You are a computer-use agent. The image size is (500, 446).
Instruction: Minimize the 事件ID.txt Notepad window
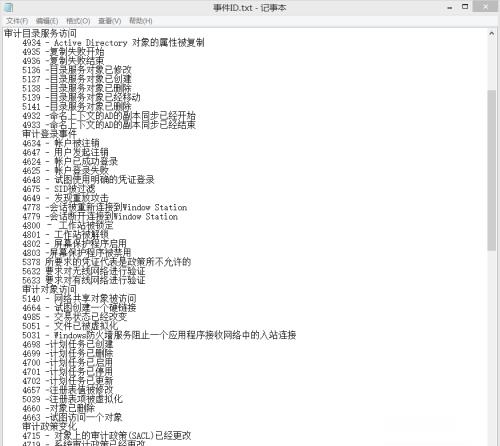450,7
